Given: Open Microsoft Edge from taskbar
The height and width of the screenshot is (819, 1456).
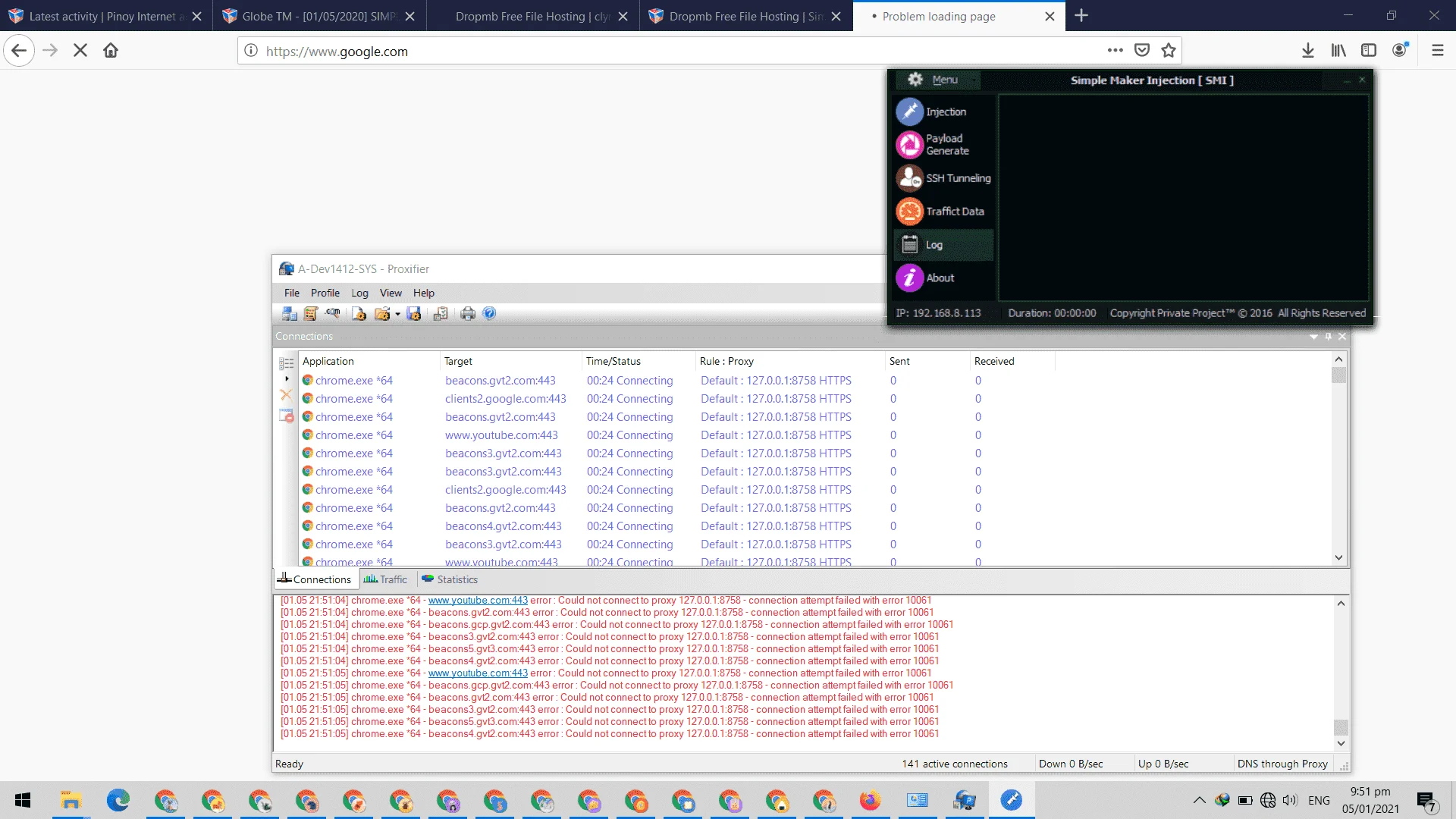Looking at the screenshot, I should pyautogui.click(x=118, y=800).
